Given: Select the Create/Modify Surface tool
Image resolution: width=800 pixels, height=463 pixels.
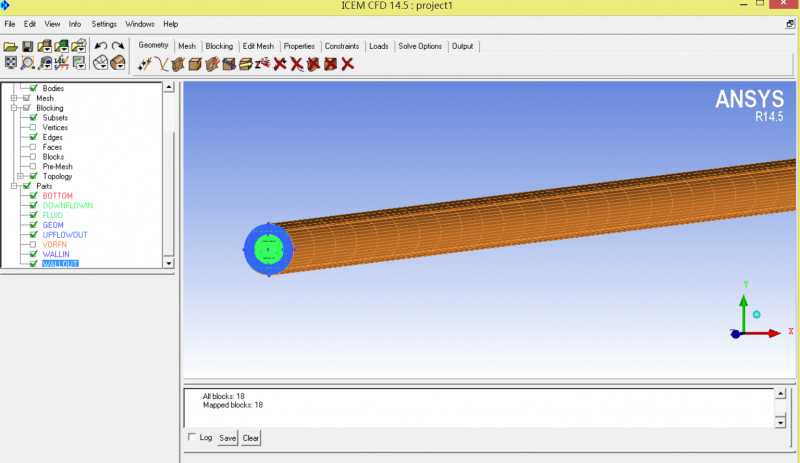Looking at the screenshot, I should pos(178,64).
